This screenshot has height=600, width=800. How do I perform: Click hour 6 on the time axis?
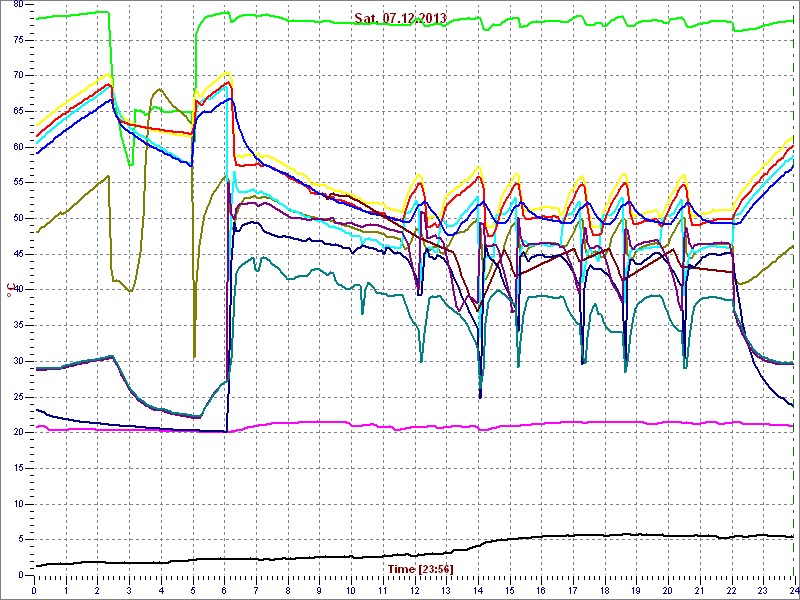point(224,590)
